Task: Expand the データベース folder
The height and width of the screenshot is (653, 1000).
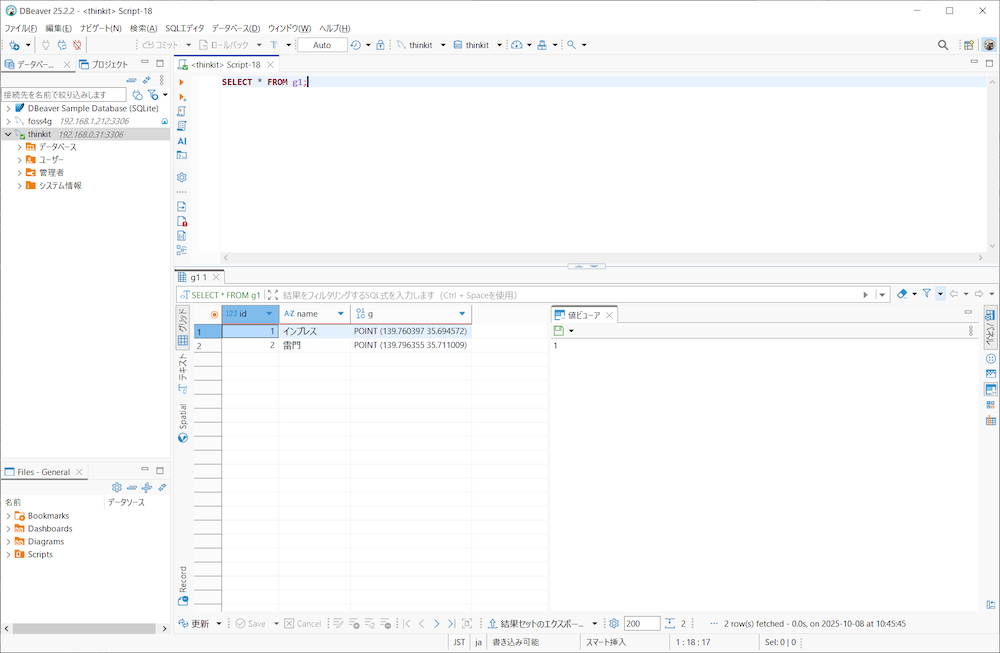Action: coord(19,147)
